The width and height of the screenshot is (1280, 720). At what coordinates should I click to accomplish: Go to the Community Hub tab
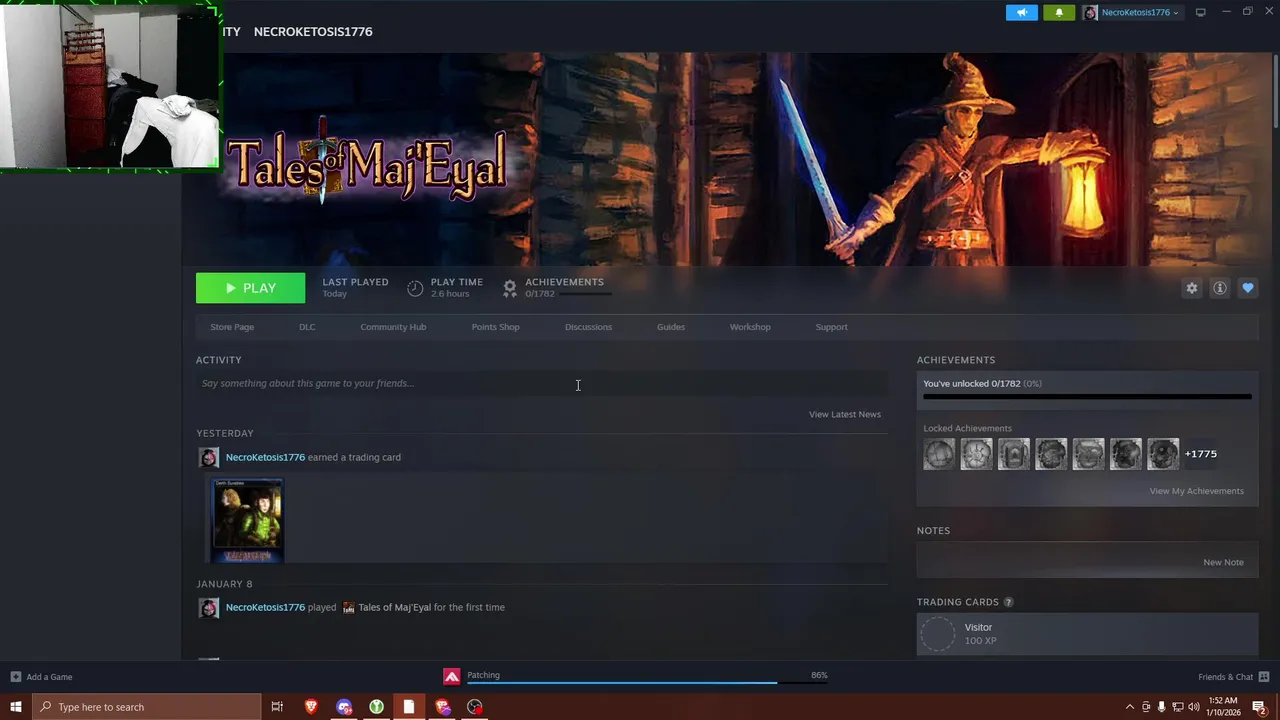tap(393, 327)
